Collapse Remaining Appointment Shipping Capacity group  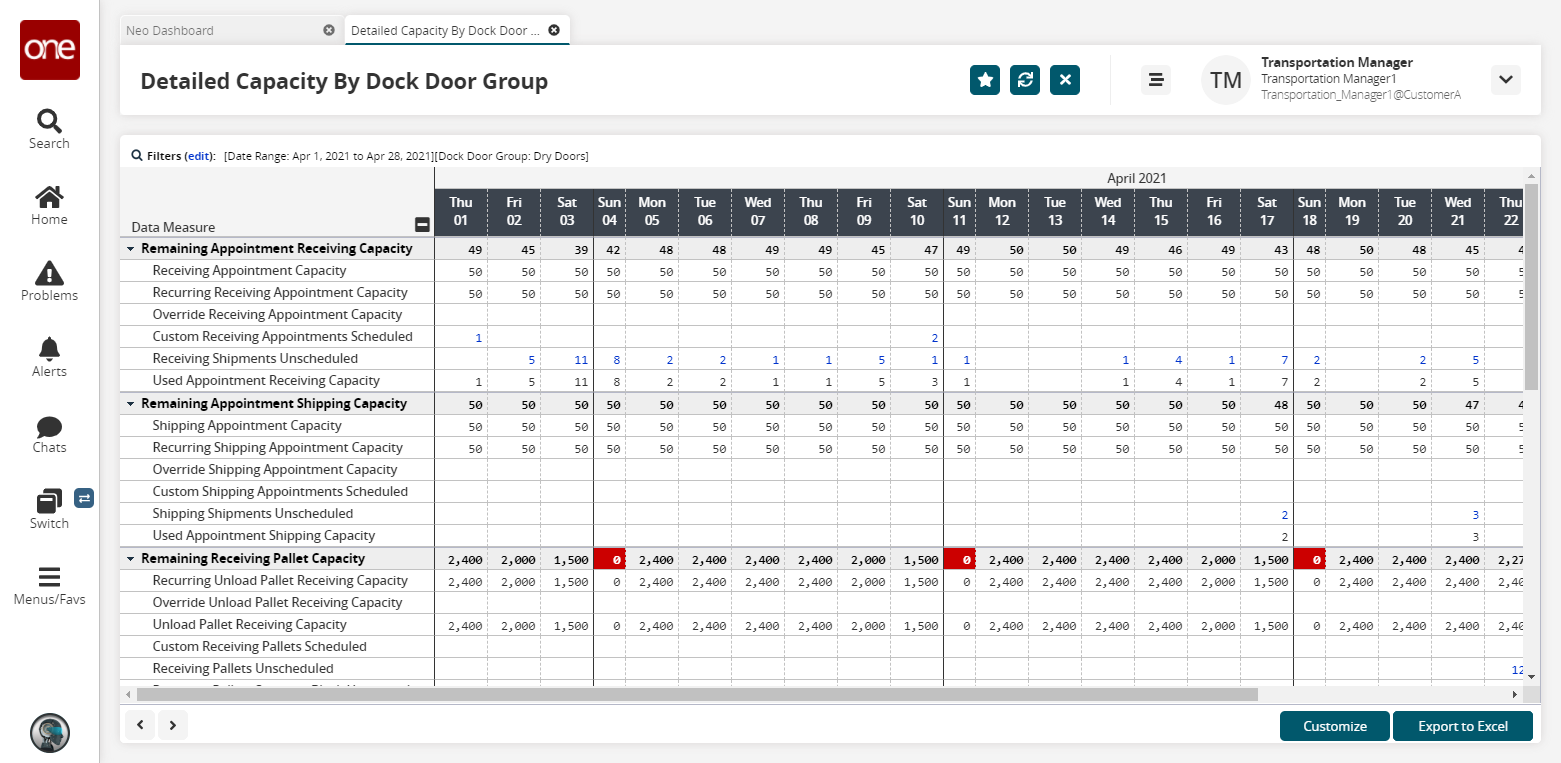[x=131, y=404]
